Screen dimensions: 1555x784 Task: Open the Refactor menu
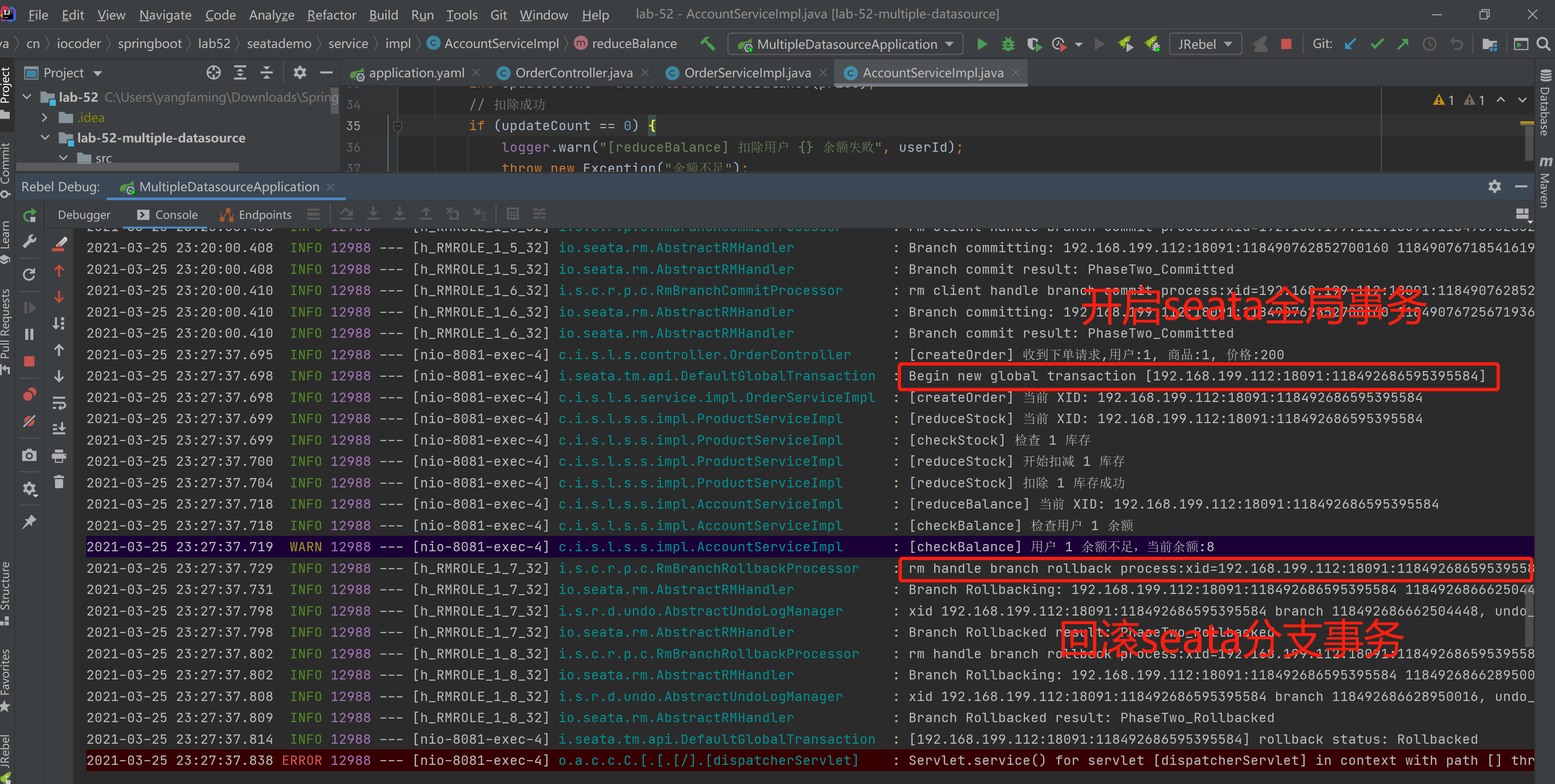tap(331, 15)
